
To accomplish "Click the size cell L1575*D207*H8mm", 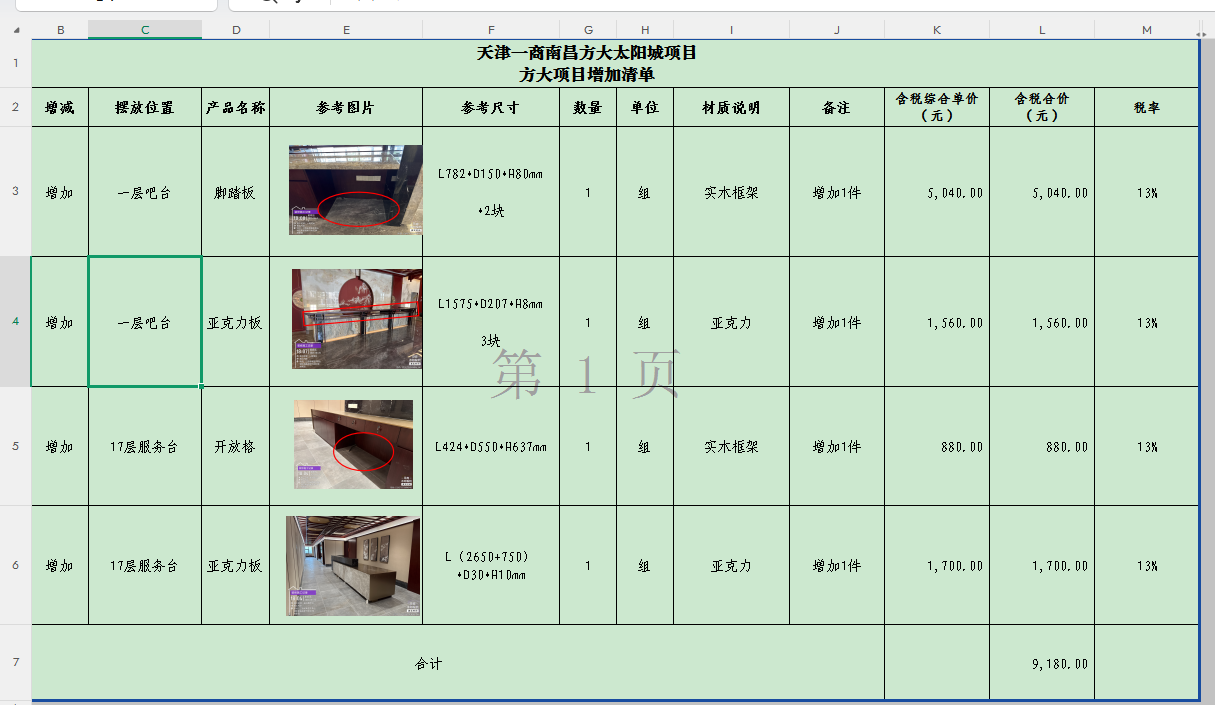I will [491, 322].
